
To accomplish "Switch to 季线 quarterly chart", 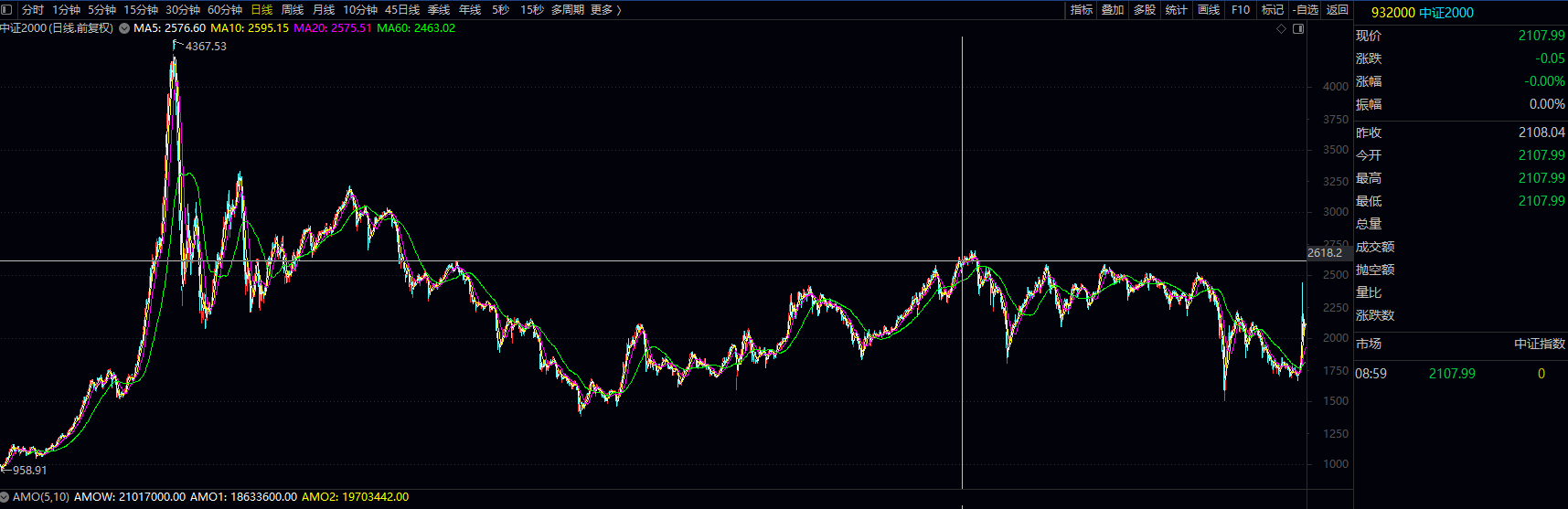I will [x=439, y=10].
